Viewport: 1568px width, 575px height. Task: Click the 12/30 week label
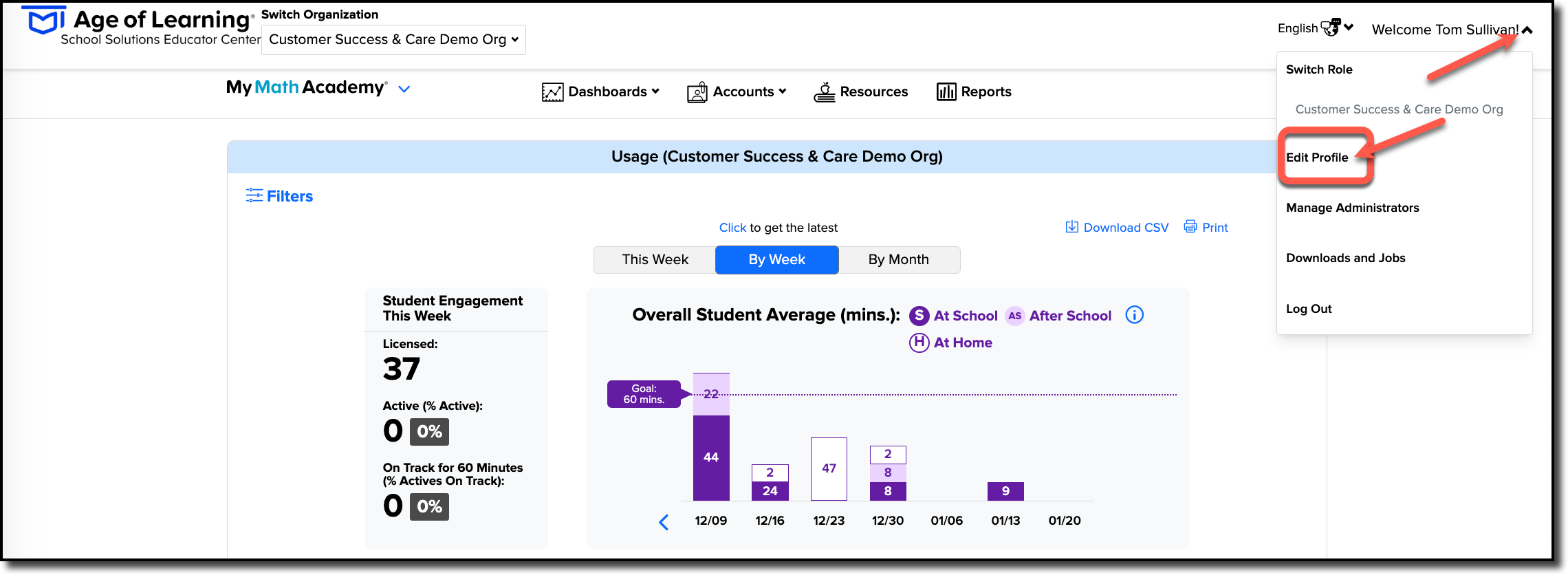[888, 521]
